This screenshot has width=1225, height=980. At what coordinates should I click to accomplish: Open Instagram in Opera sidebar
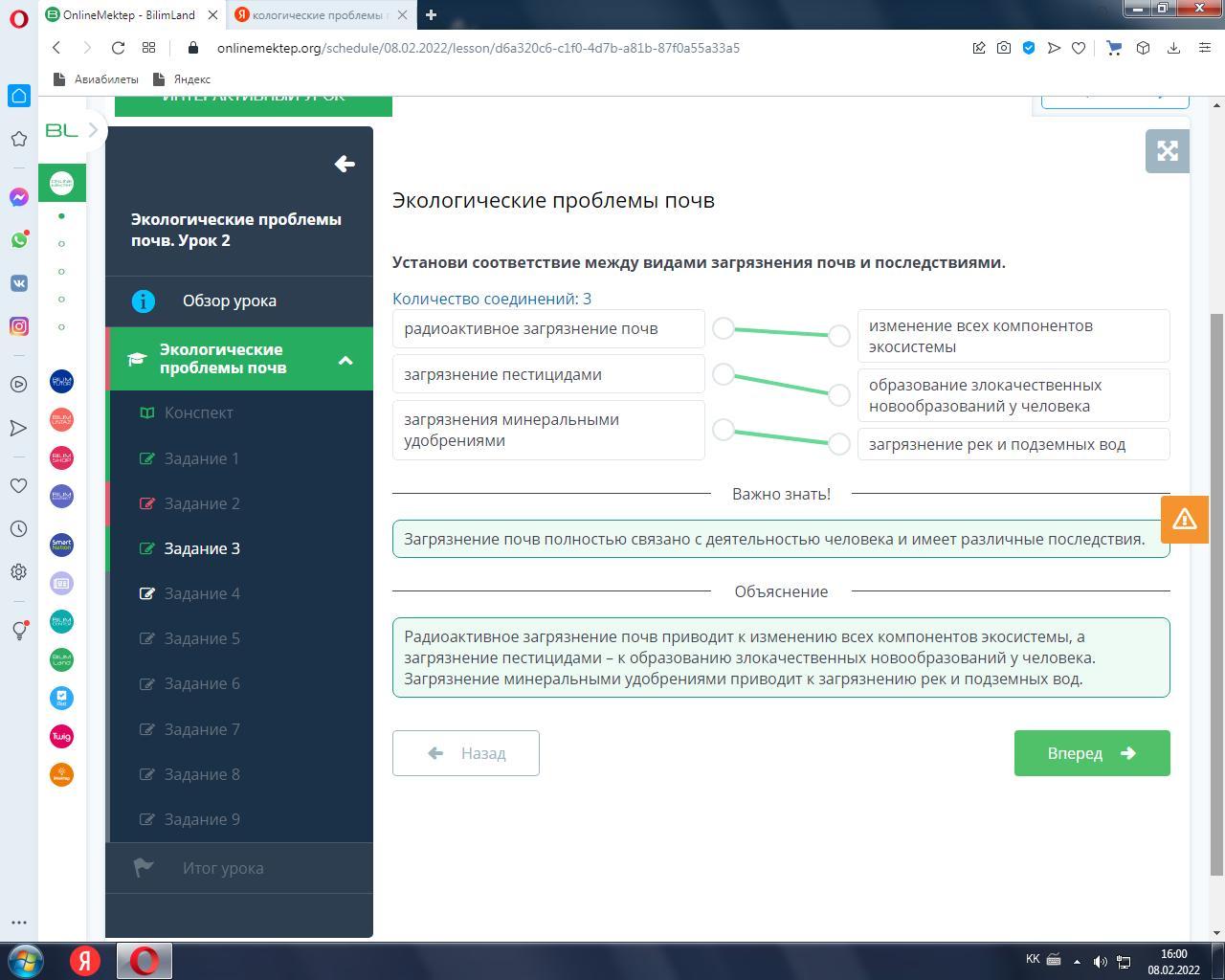[x=19, y=326]
